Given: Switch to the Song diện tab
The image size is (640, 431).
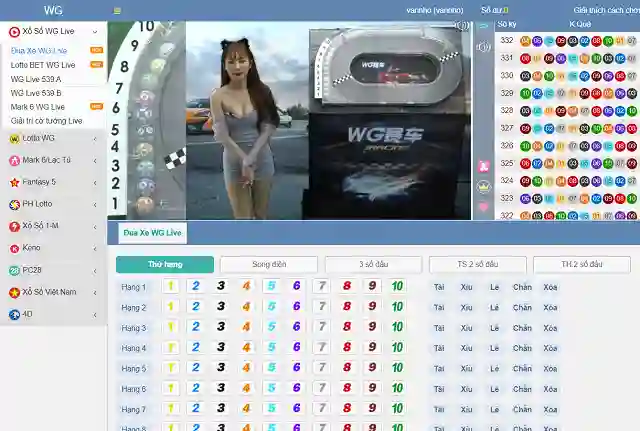Looking at the screenshot, I should (x=269, y=264).
